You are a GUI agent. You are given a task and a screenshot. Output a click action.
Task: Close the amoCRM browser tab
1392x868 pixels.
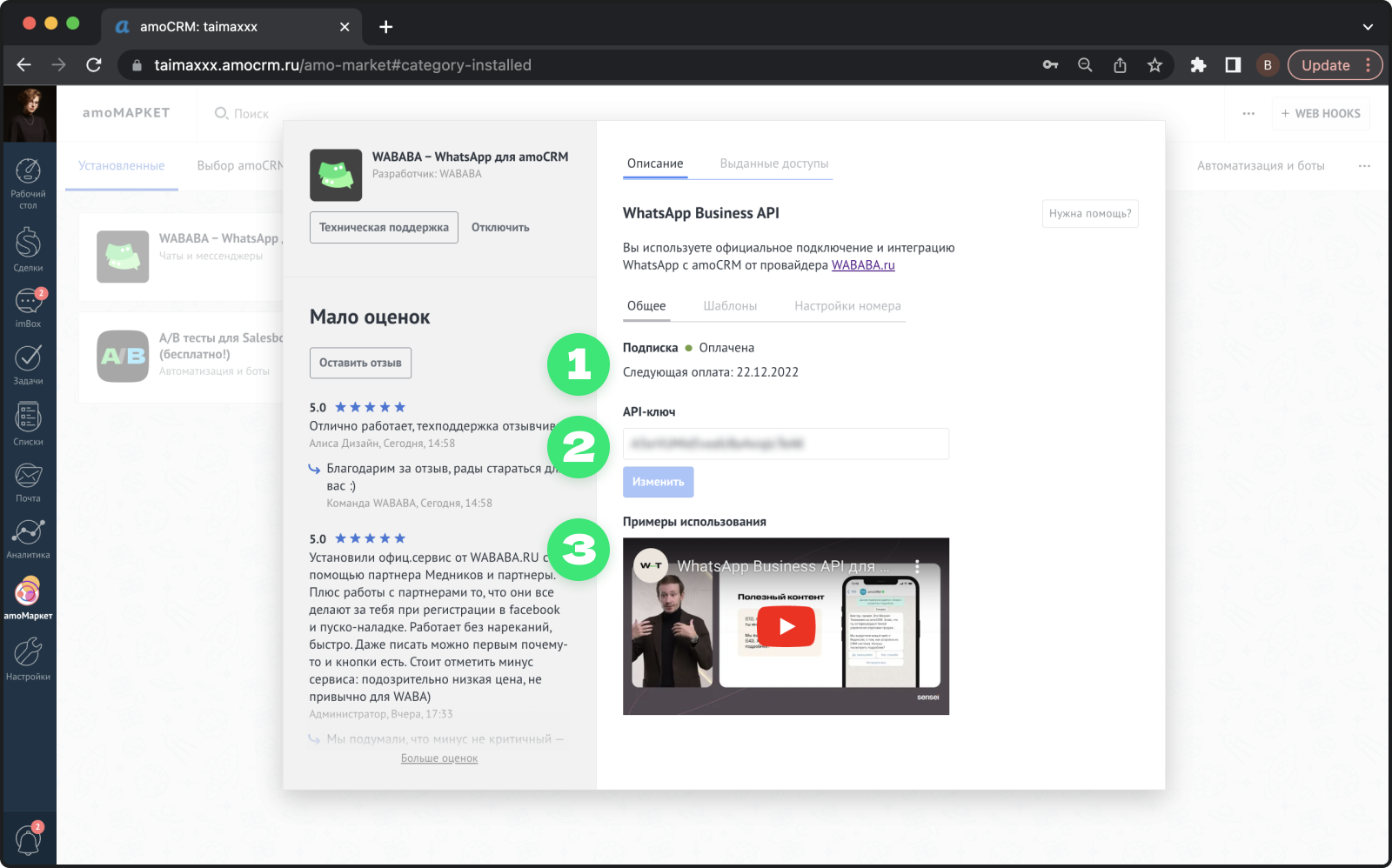pos(345,27)
